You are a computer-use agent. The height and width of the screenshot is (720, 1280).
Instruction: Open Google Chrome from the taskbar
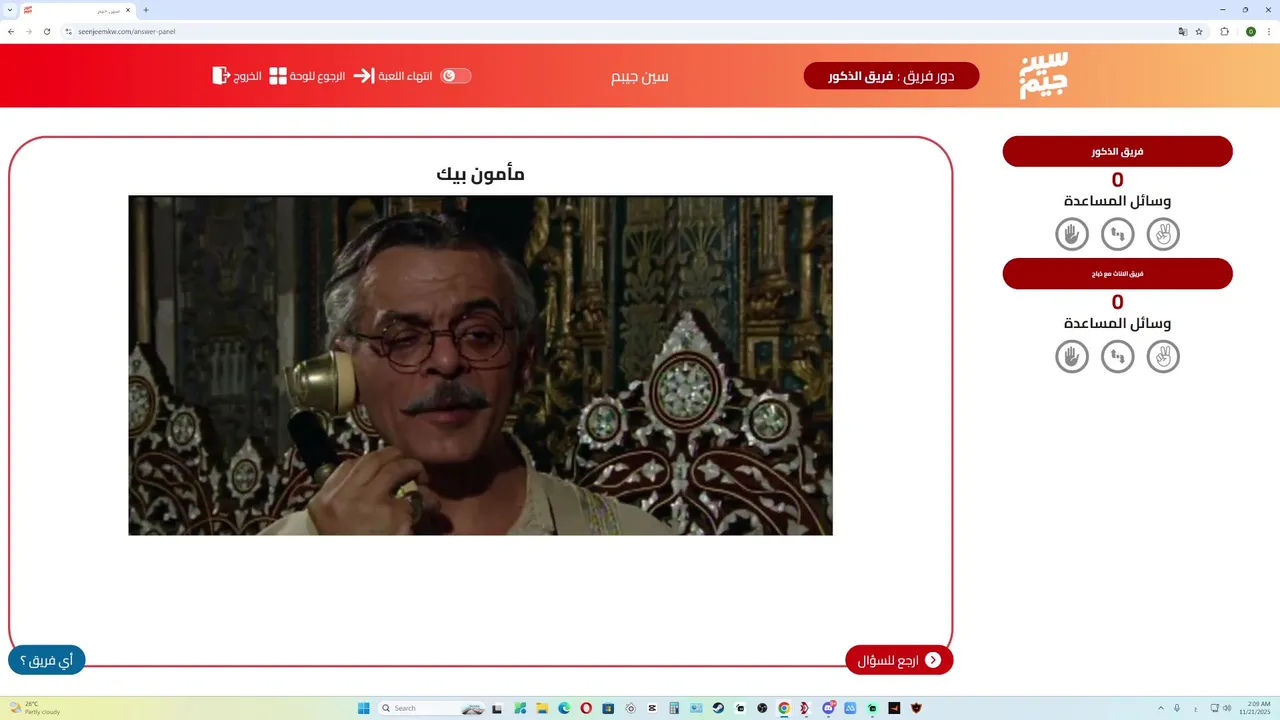click(x=784, y=708)
